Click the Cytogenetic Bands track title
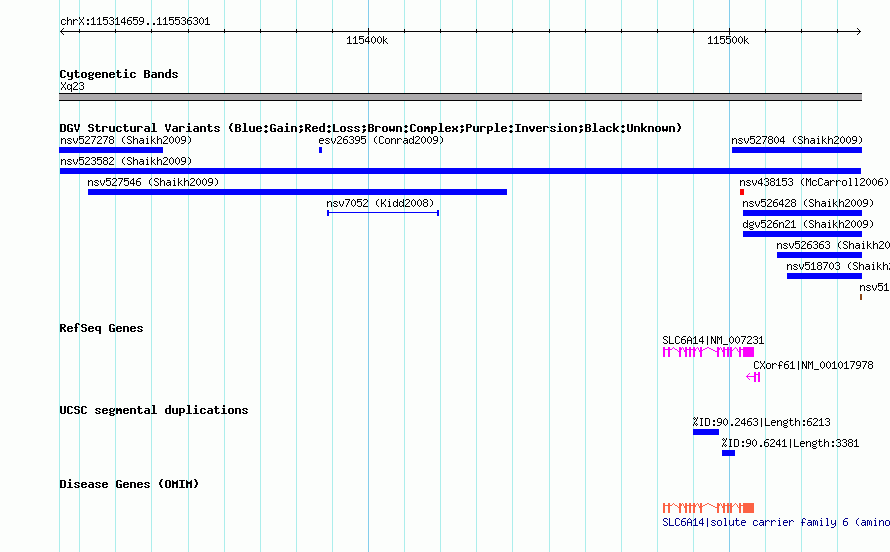This screenshot has width=890, height=552. tap(119, 74)
